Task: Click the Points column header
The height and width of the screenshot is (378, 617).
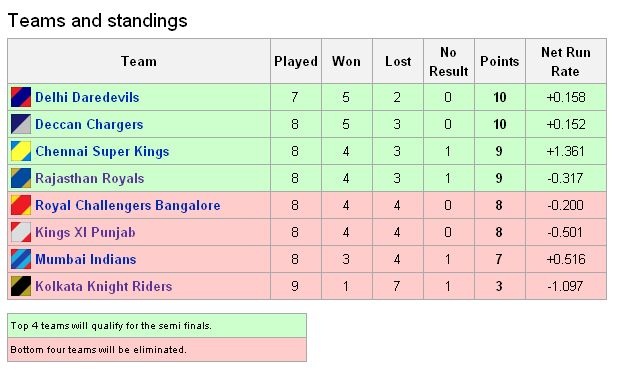Action: click(x=500, y=61)
